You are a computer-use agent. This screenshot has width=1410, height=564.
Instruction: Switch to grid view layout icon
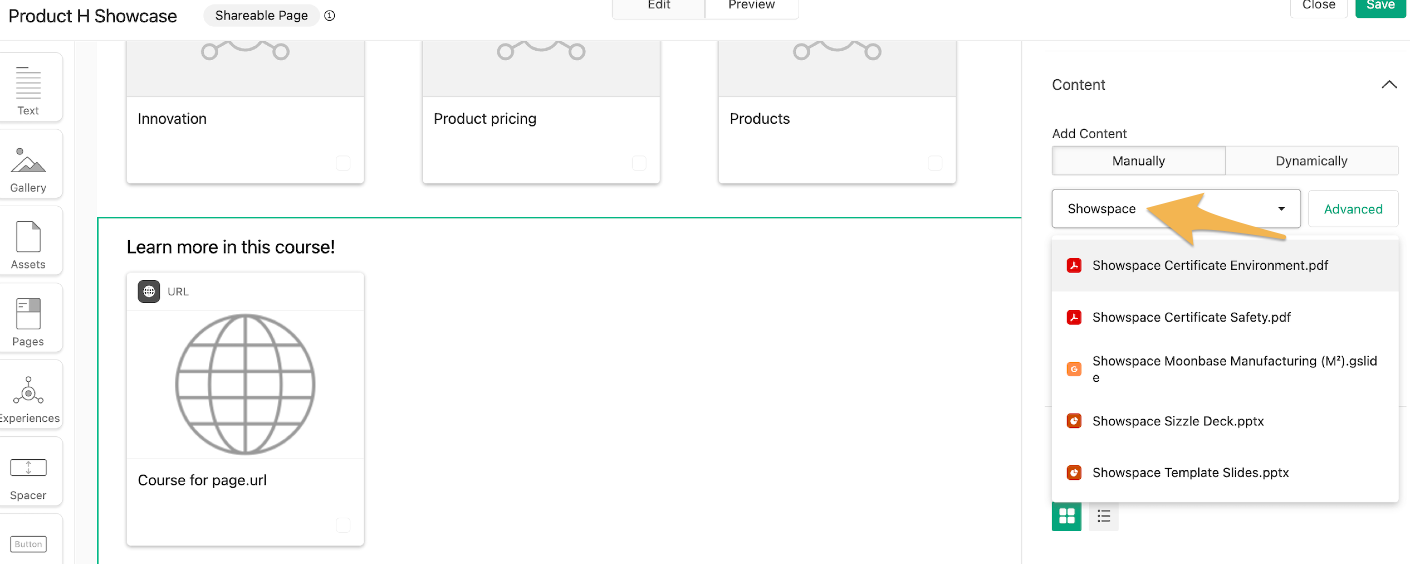tap(1067, 516)
